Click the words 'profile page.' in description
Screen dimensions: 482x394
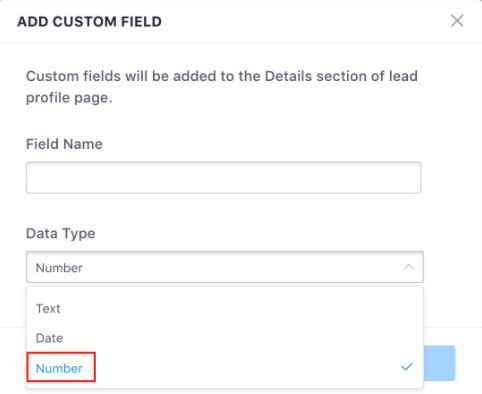[69, 98]
